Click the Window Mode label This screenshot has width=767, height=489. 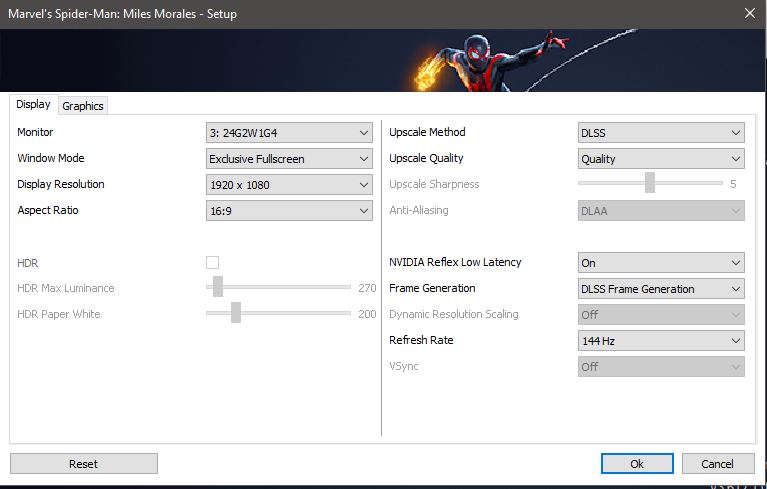pos(51,158)
